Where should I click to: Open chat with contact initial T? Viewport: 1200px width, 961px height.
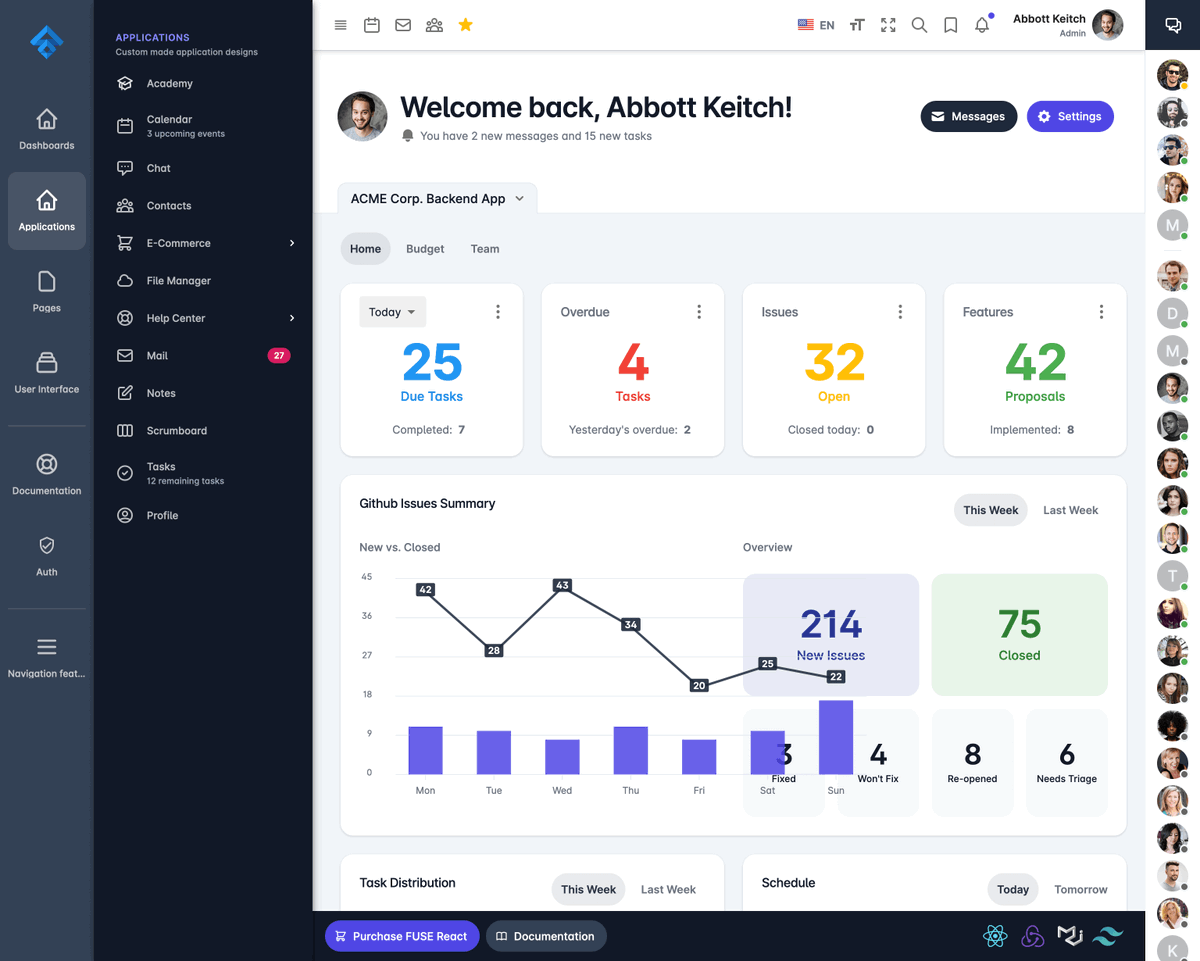[1172, 575]
